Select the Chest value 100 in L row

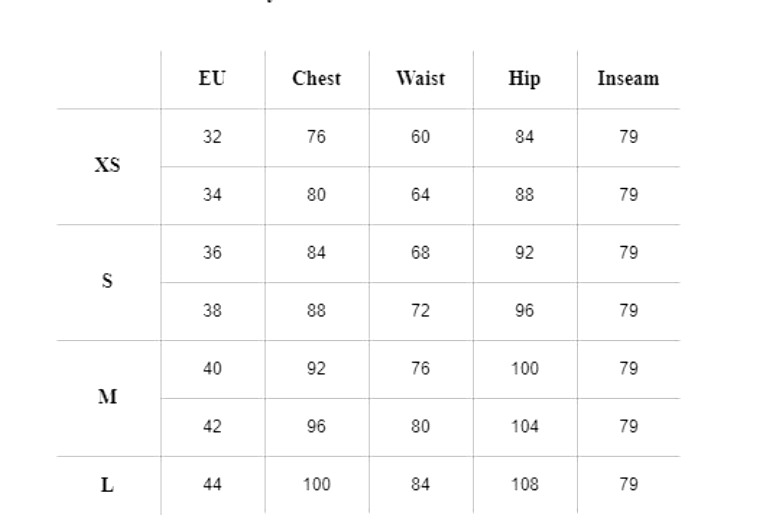coord(316,485)
